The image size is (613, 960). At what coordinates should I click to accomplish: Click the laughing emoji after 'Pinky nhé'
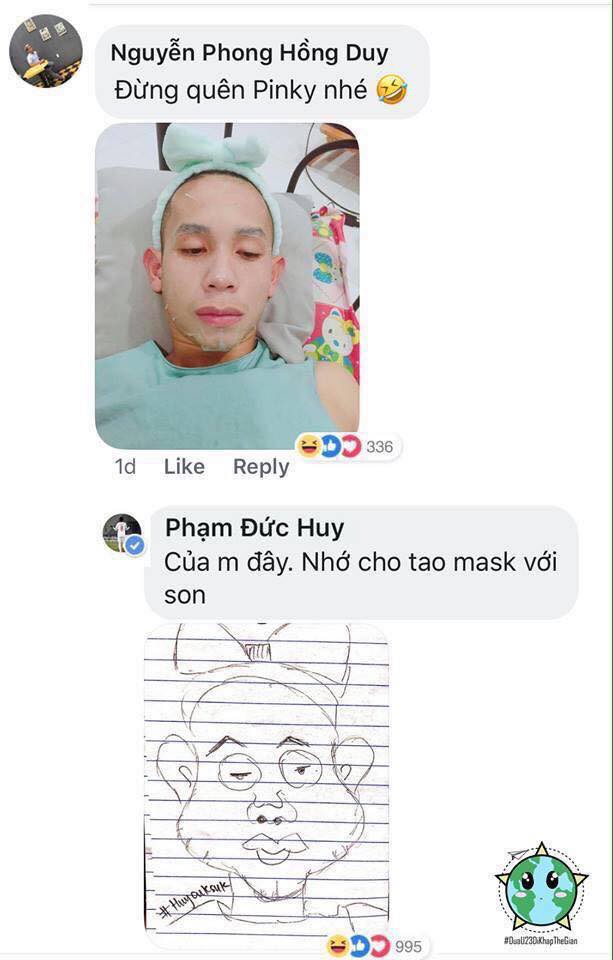[x=392, y=91]
